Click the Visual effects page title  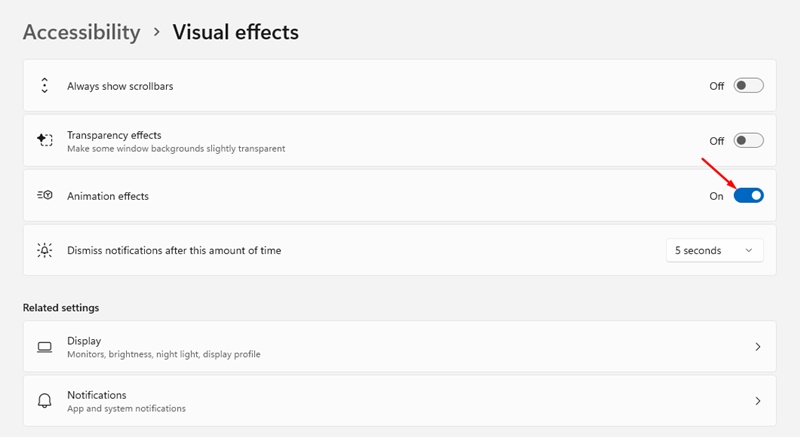235,32
